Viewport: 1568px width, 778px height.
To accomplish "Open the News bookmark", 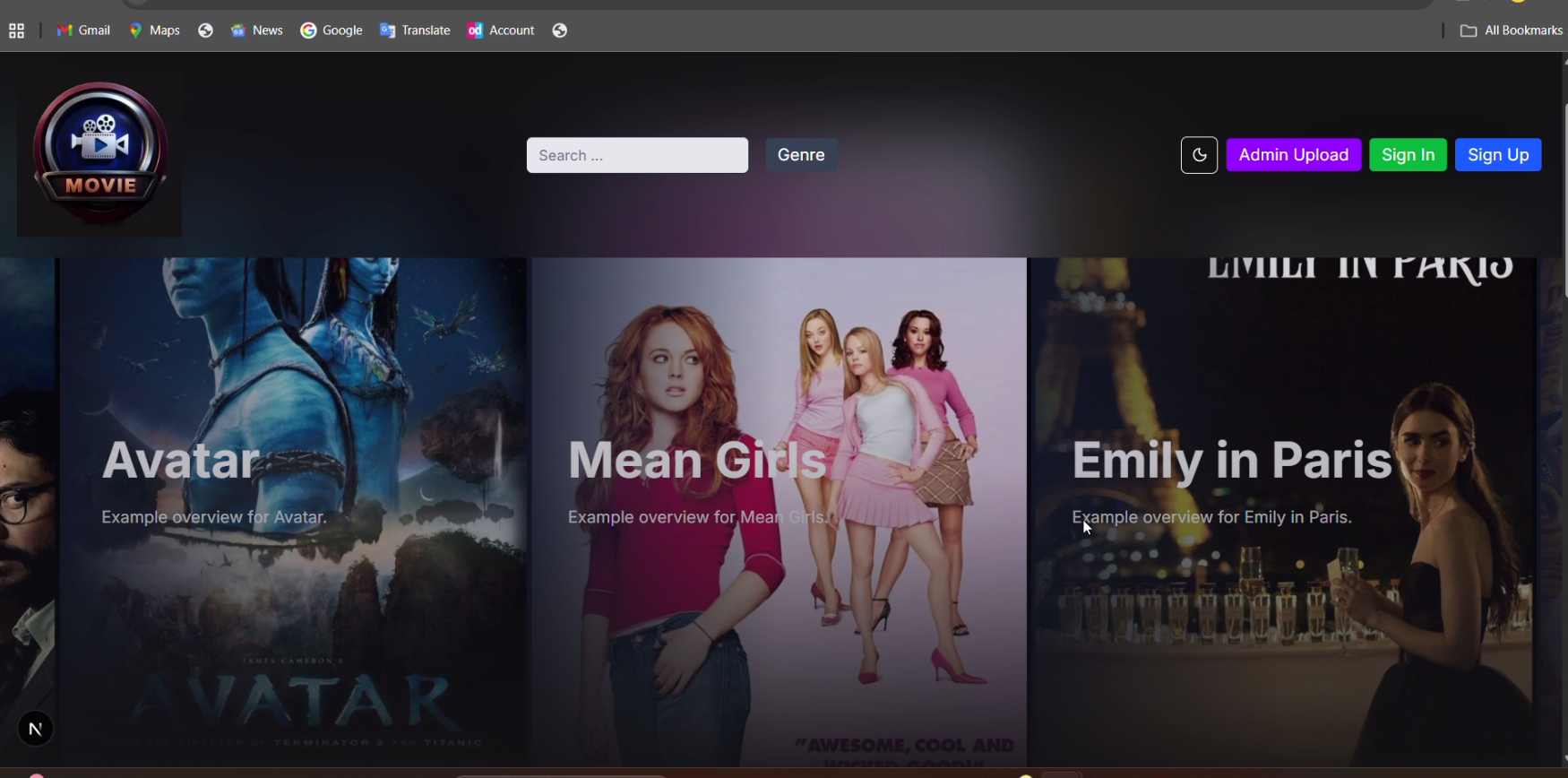I will click(257, 30).
